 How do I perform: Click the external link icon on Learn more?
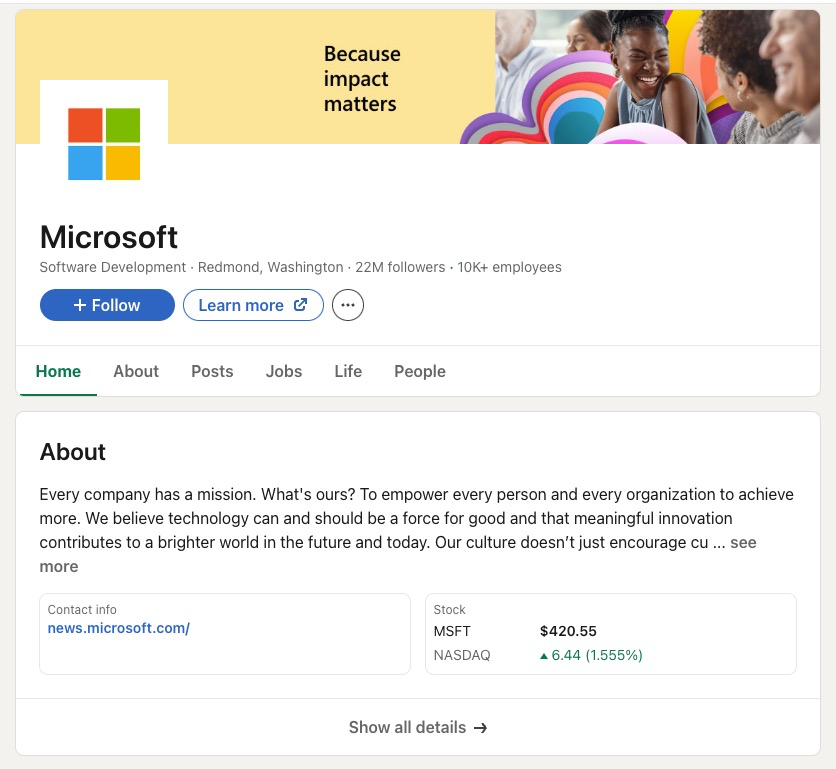pyautogui.click(x=299, y=305)
